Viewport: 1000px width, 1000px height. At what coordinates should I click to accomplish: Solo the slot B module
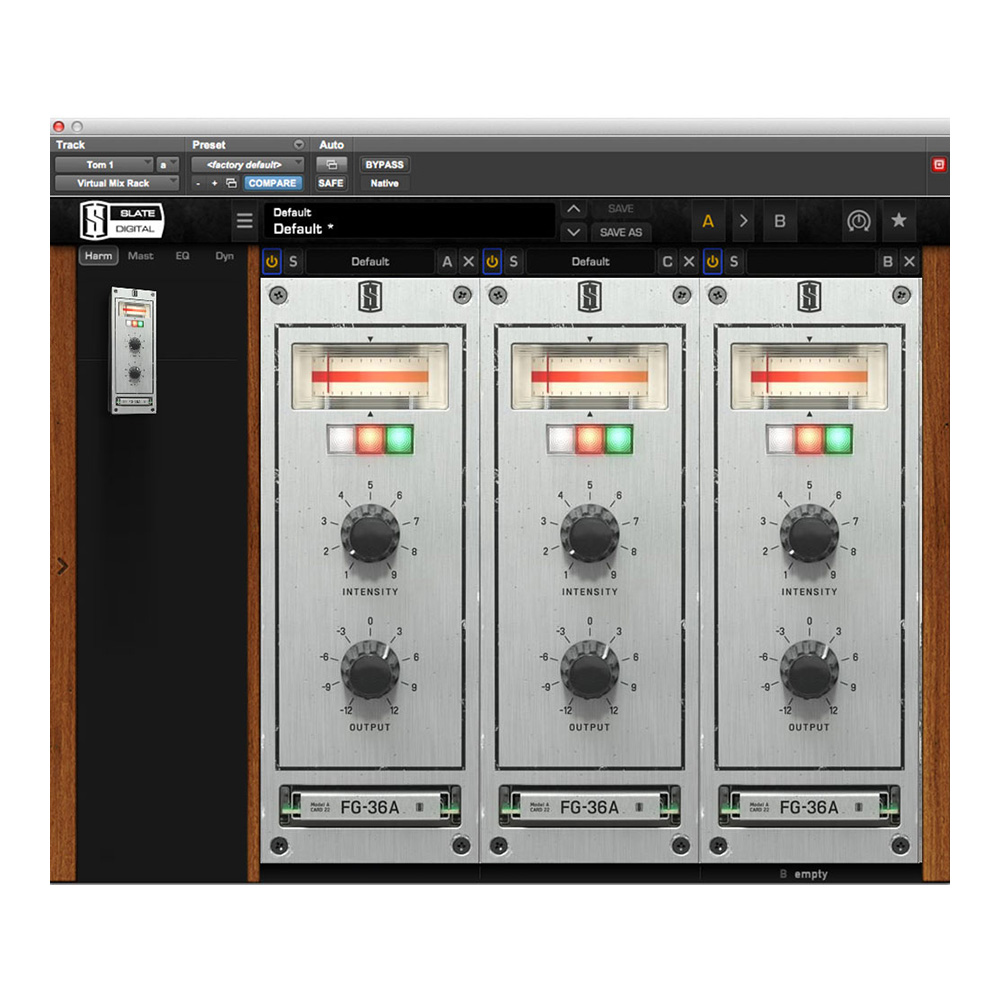point(734,261)
